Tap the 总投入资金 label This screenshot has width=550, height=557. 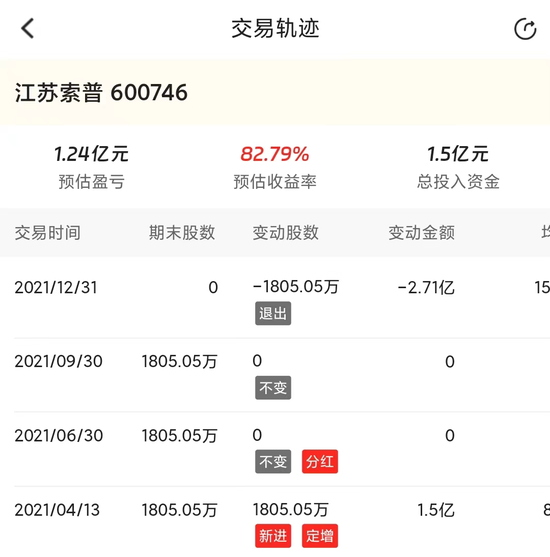(458, 182)
